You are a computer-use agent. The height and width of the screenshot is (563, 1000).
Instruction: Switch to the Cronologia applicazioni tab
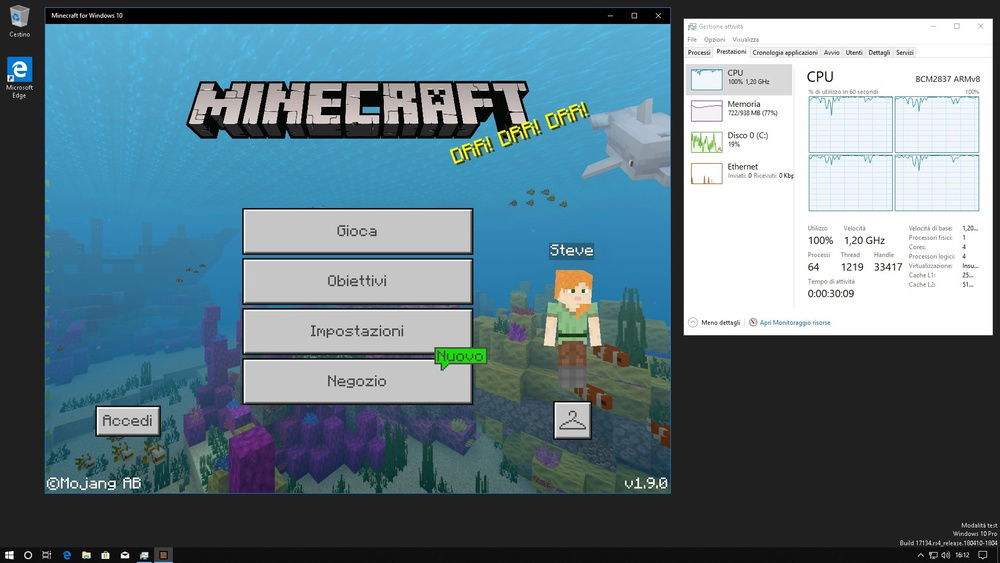tap(785, 52)
